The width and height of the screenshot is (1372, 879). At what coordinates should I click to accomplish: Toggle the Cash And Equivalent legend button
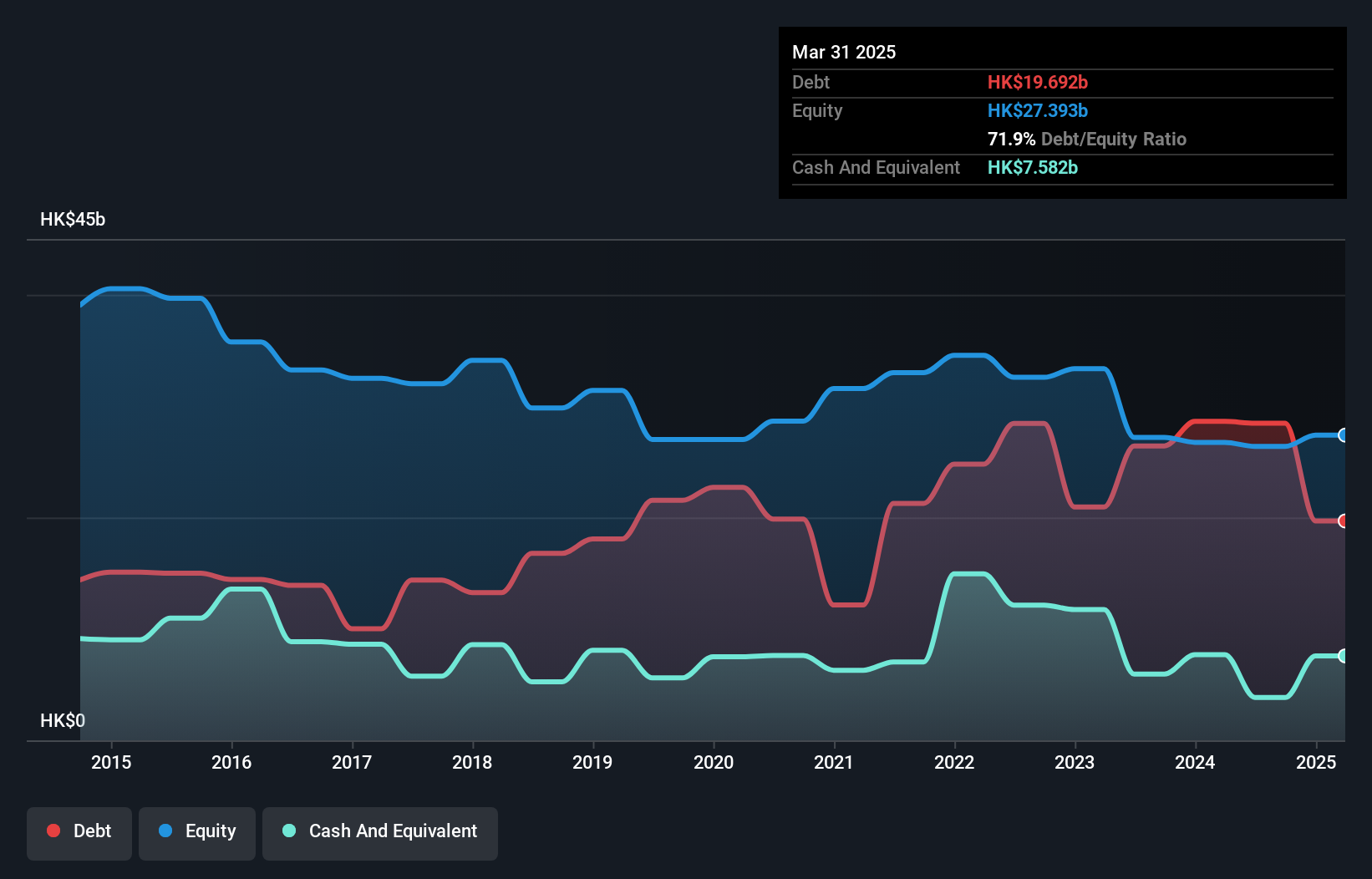coord(380,833)
